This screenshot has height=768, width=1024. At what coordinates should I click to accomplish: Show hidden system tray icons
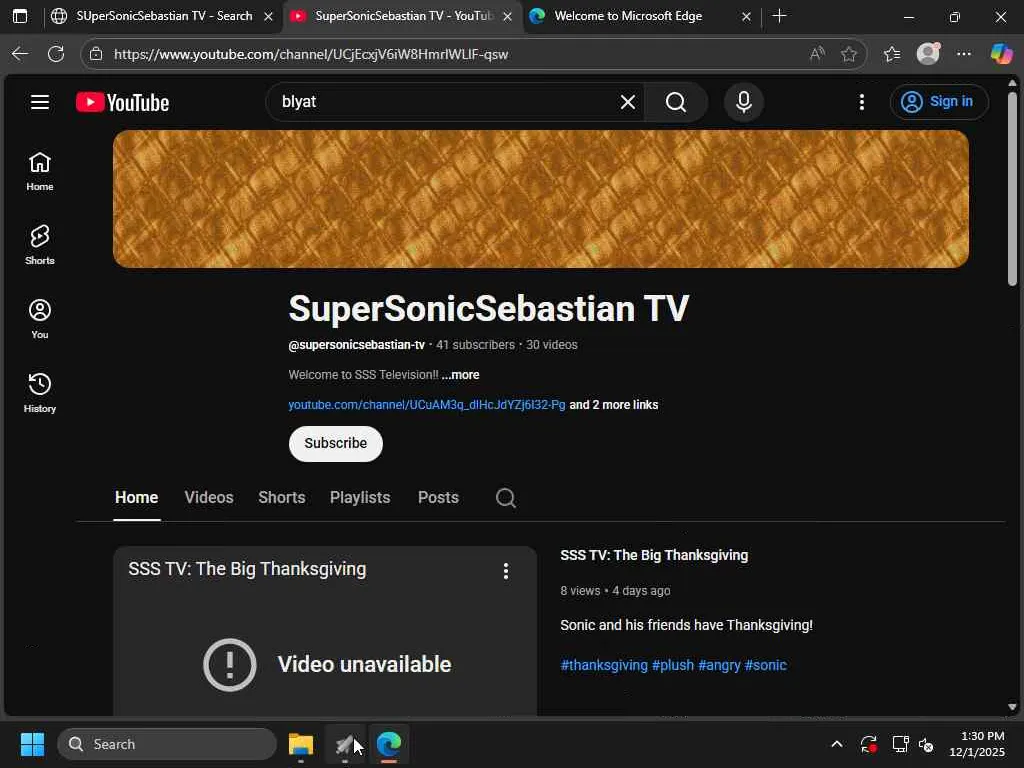pyautogui.click(x=837, y=744)
